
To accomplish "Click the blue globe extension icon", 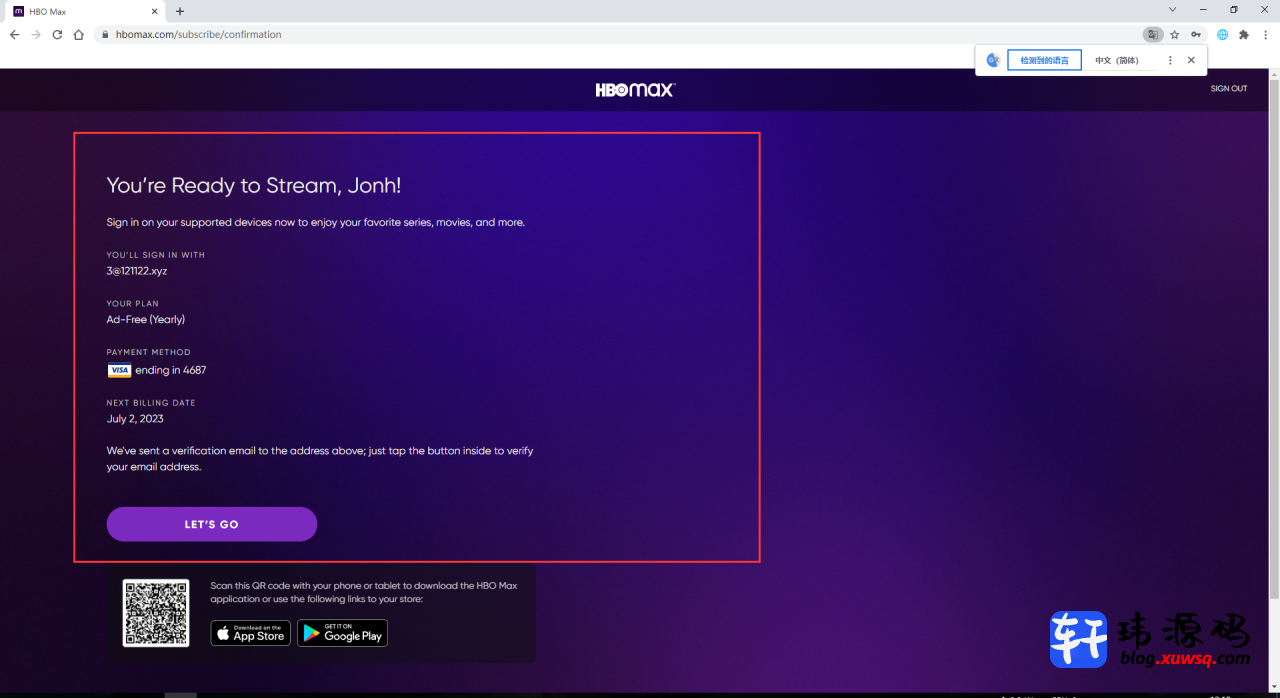I will point(1222,34).
